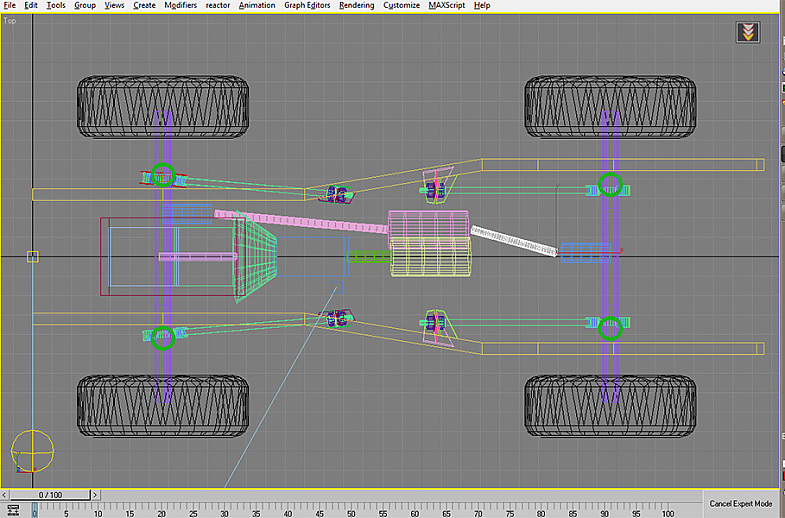Open the MAXScript menu
The height and width of the screenshot is (518, 785).
point(445,5)
